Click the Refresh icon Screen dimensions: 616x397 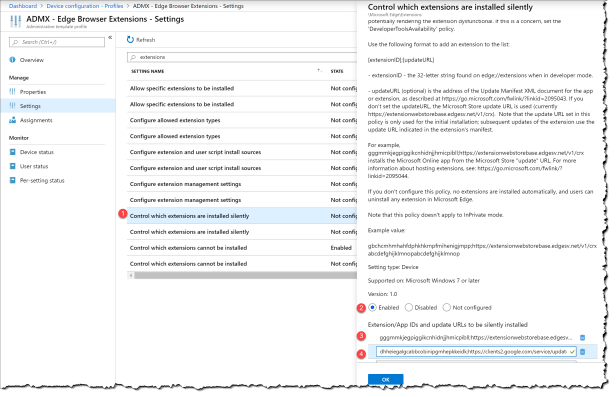[130, 40]
